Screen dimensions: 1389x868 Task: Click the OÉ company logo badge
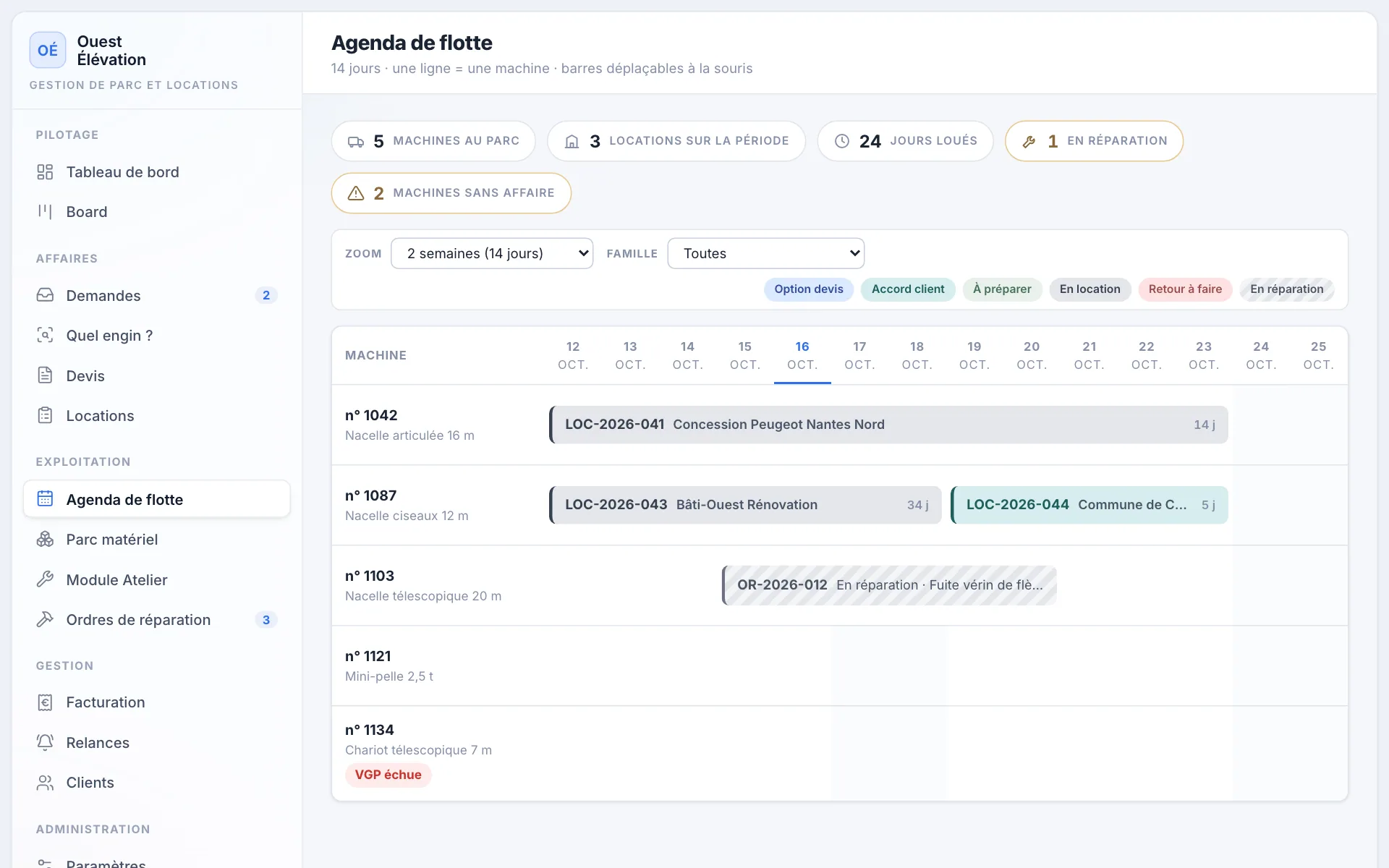click(x=48, y=50)
